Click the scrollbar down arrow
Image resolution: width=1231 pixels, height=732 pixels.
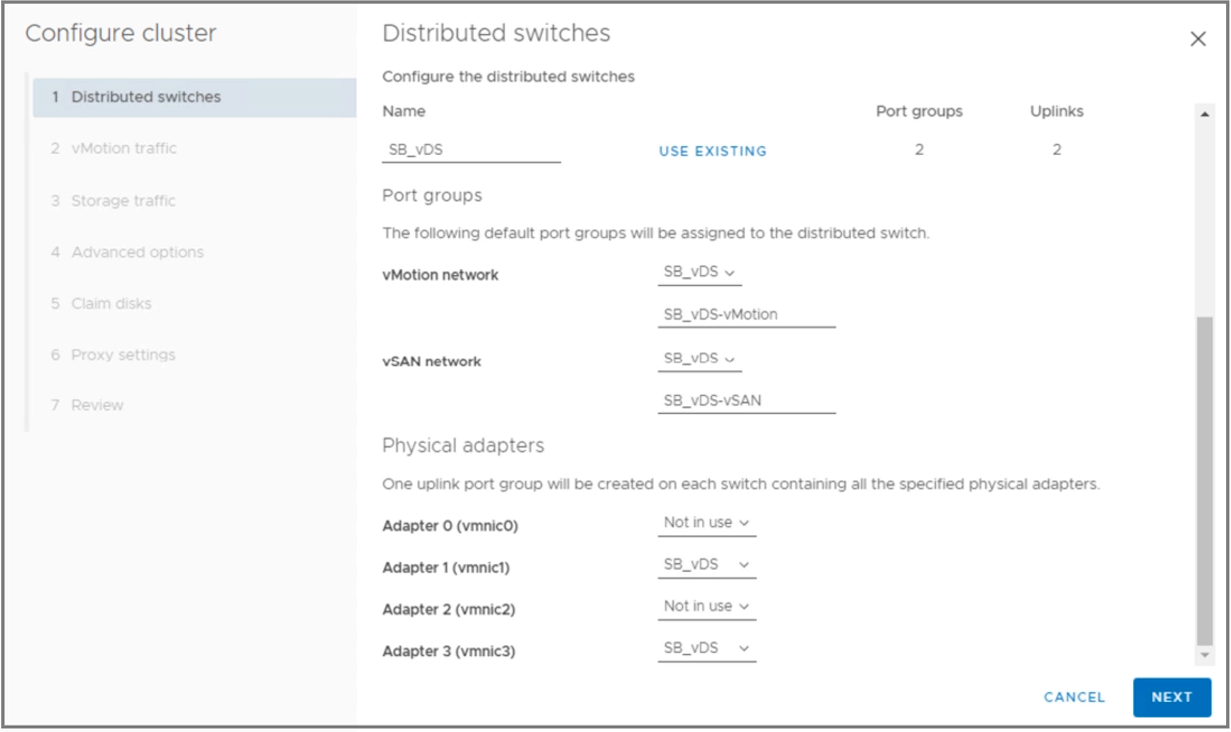pyautogui.click(x=1204, y=654)
